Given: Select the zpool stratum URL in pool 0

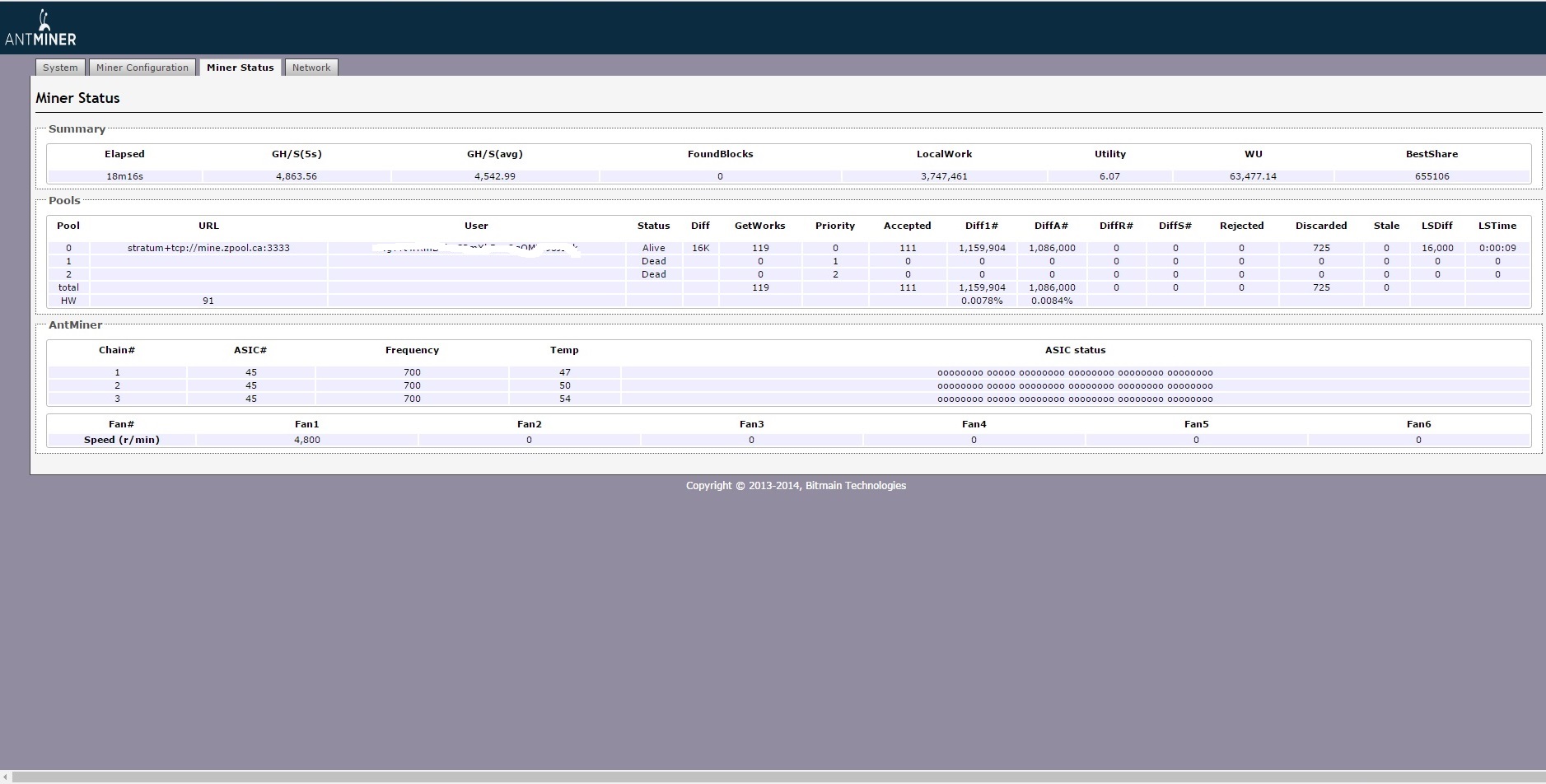Looking at the screenshot, I should pos(208,248).
